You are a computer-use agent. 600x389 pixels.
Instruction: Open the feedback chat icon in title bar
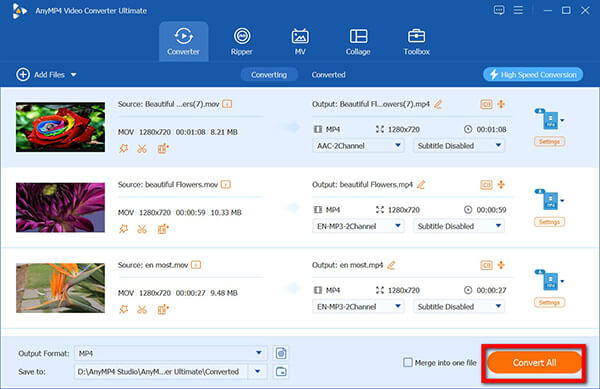[499, 10]
